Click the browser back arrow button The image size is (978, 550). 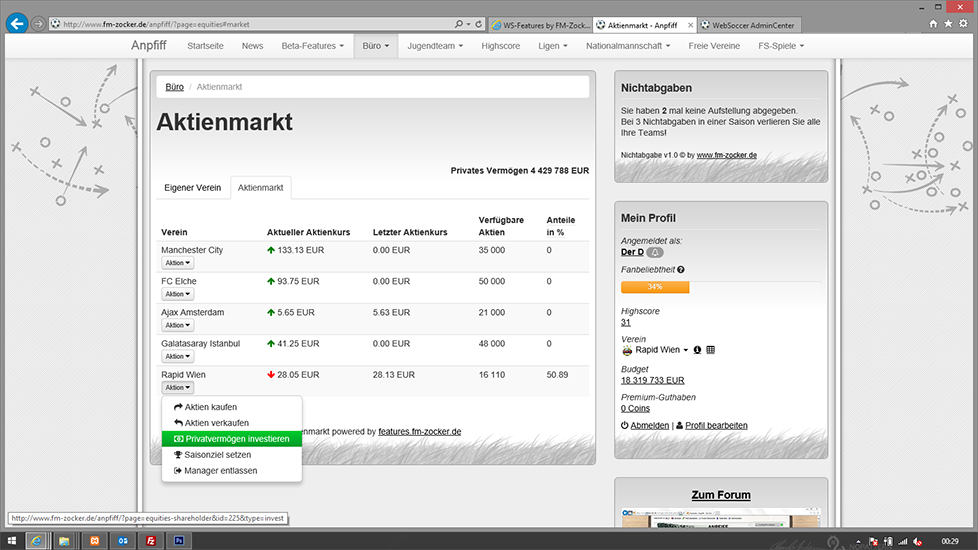(17, 23)
